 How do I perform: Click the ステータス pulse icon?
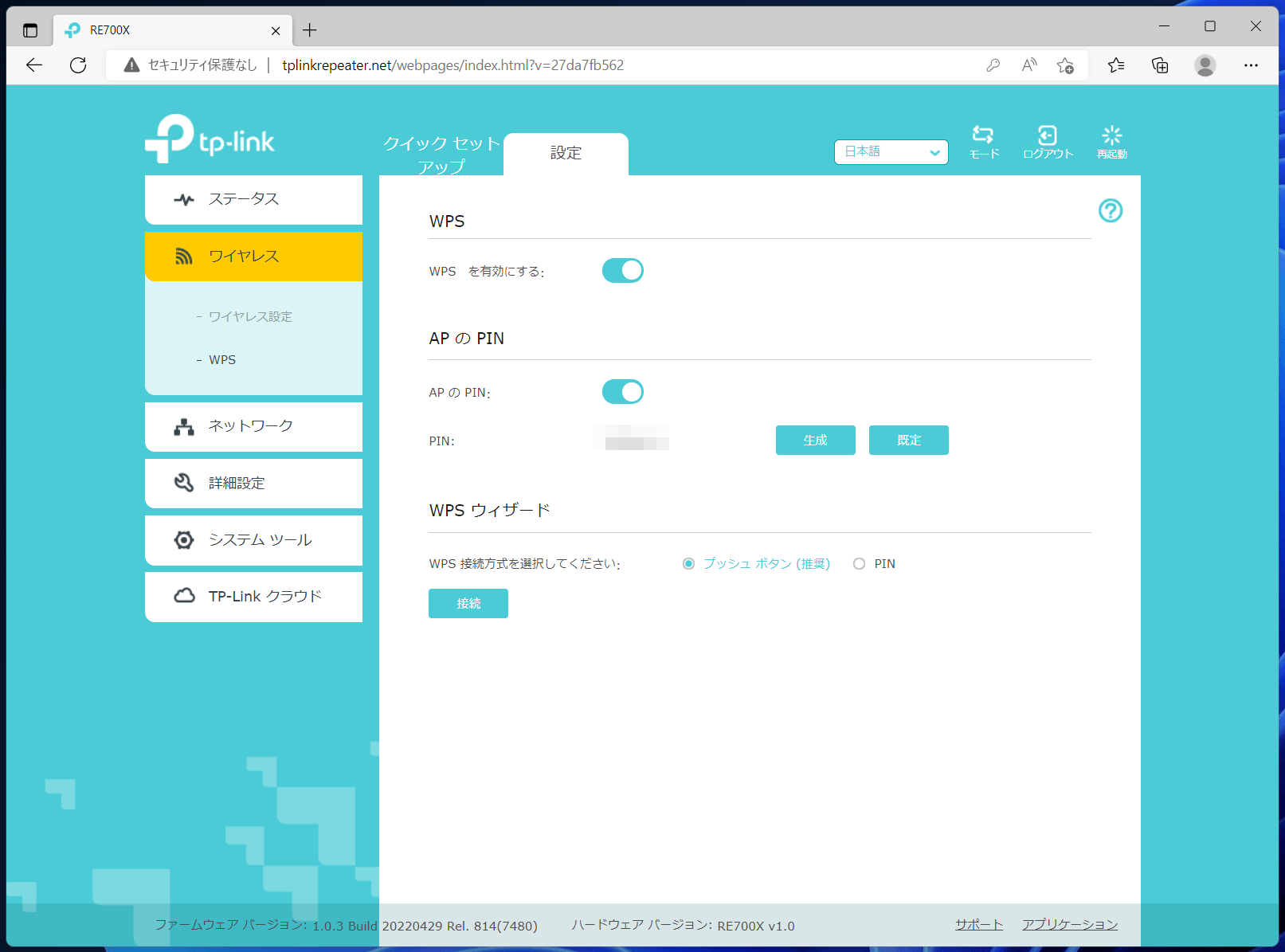point(184,199)
